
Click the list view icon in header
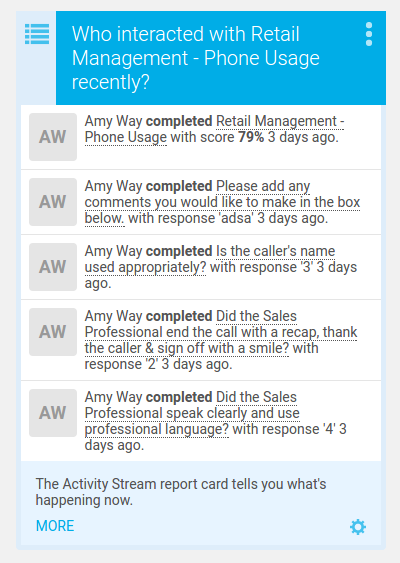tap(37, 34)
